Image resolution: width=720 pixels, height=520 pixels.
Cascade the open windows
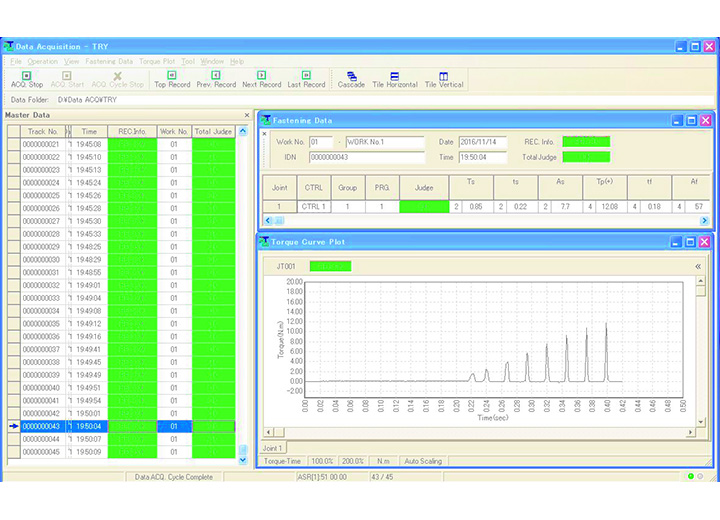pyautogui.click(x=351, y=79)
